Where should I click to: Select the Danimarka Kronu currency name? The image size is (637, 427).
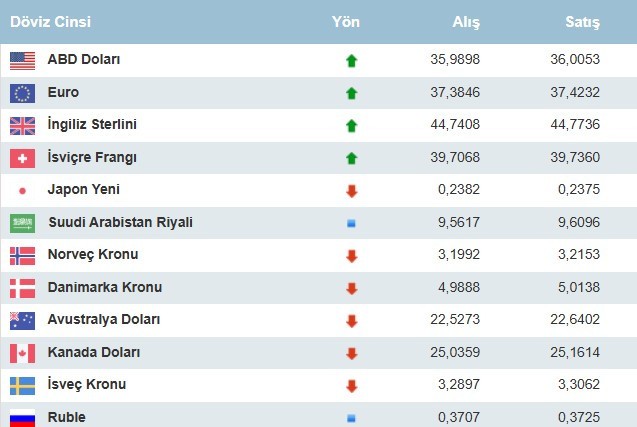(105, 287)
